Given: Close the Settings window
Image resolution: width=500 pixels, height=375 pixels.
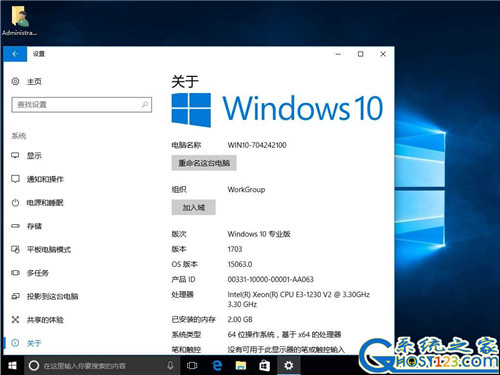Looking at the screenshot, I should point(383,54).
